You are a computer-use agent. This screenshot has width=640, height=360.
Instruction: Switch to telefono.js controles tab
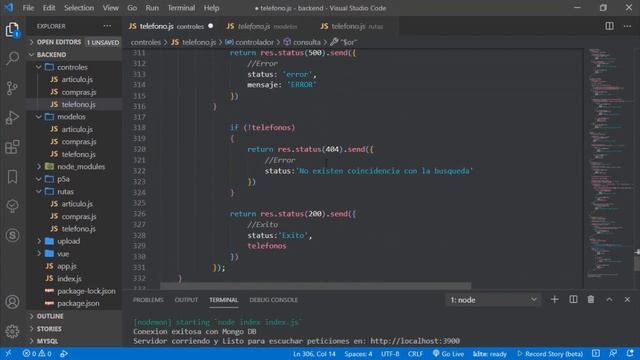point(171,26)
